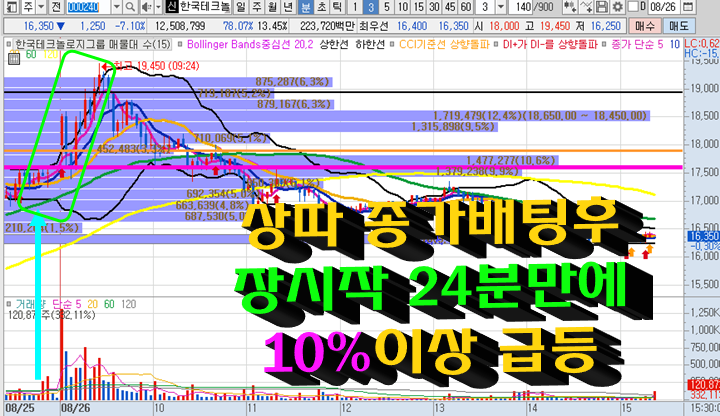
Task: Click the square marker before DI+가 DI-를
Action: point(496,45)
